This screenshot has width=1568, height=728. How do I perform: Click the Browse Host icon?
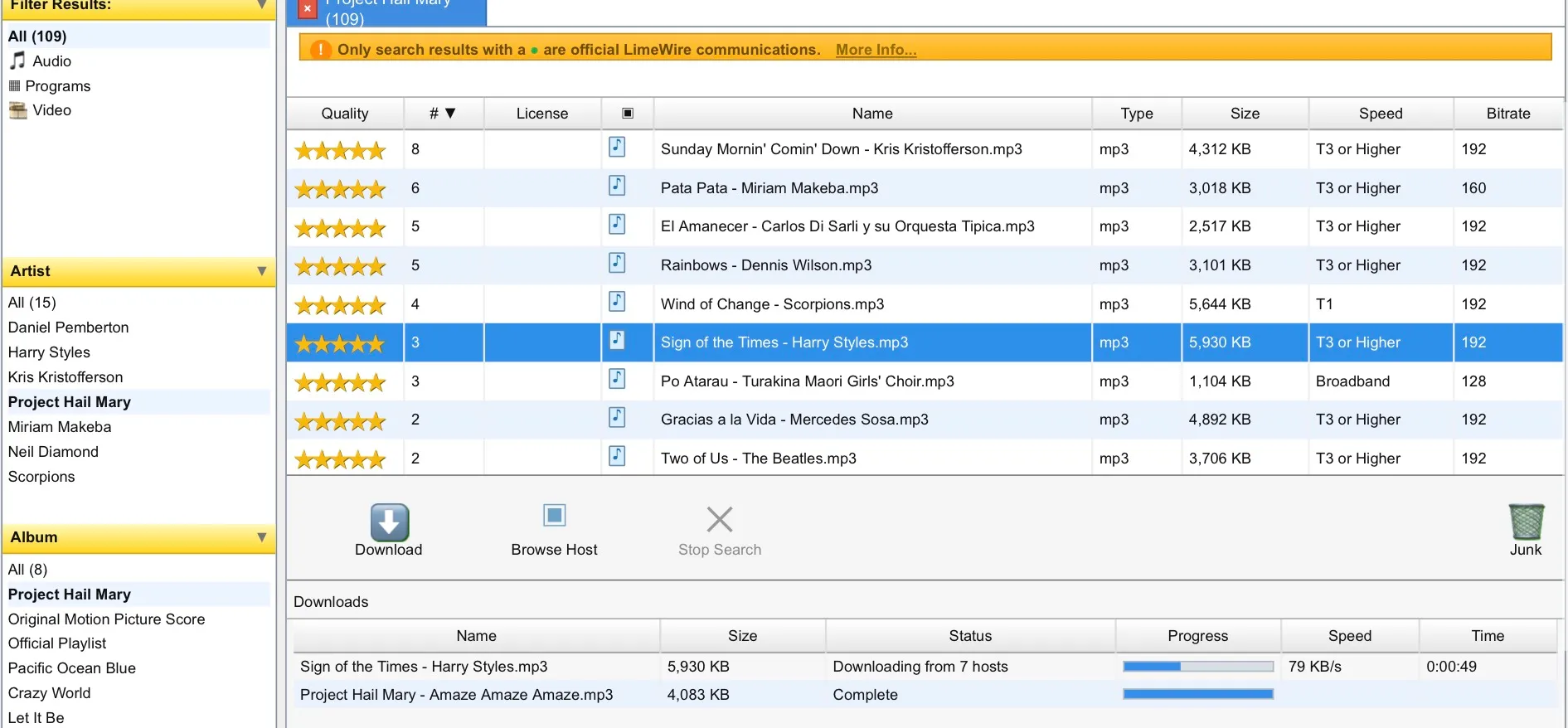(x=554, y=516)
